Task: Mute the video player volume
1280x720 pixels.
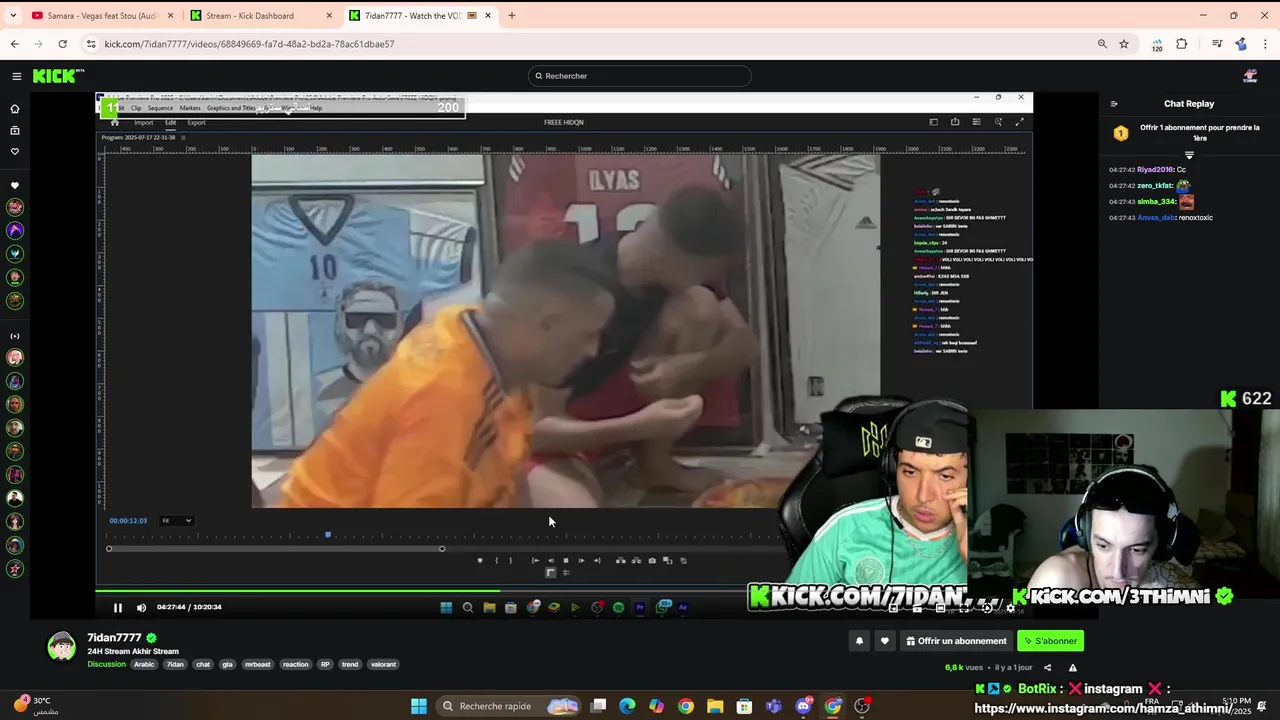Action: pyautogui.click(x=141, y=607)
